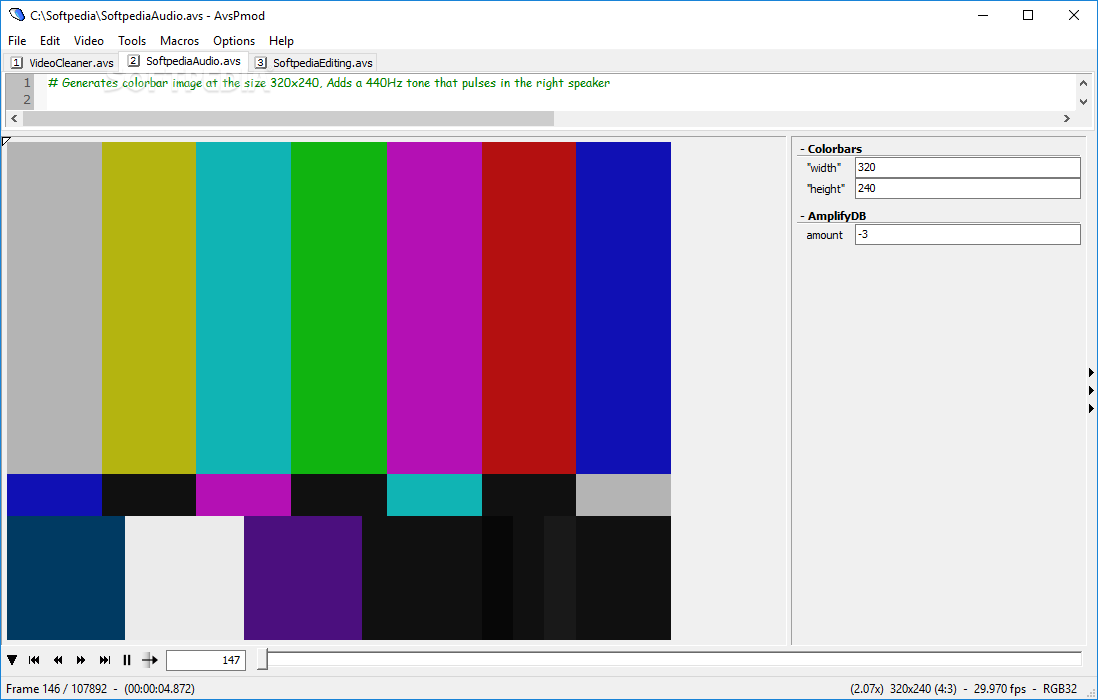Step back one frame button
Image resolution: width=1098 pixels, height=700 pixels.
tap(58, 659)
